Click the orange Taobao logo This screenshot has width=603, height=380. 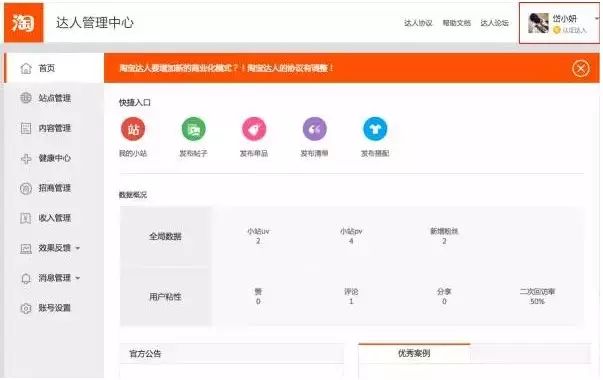23,22
